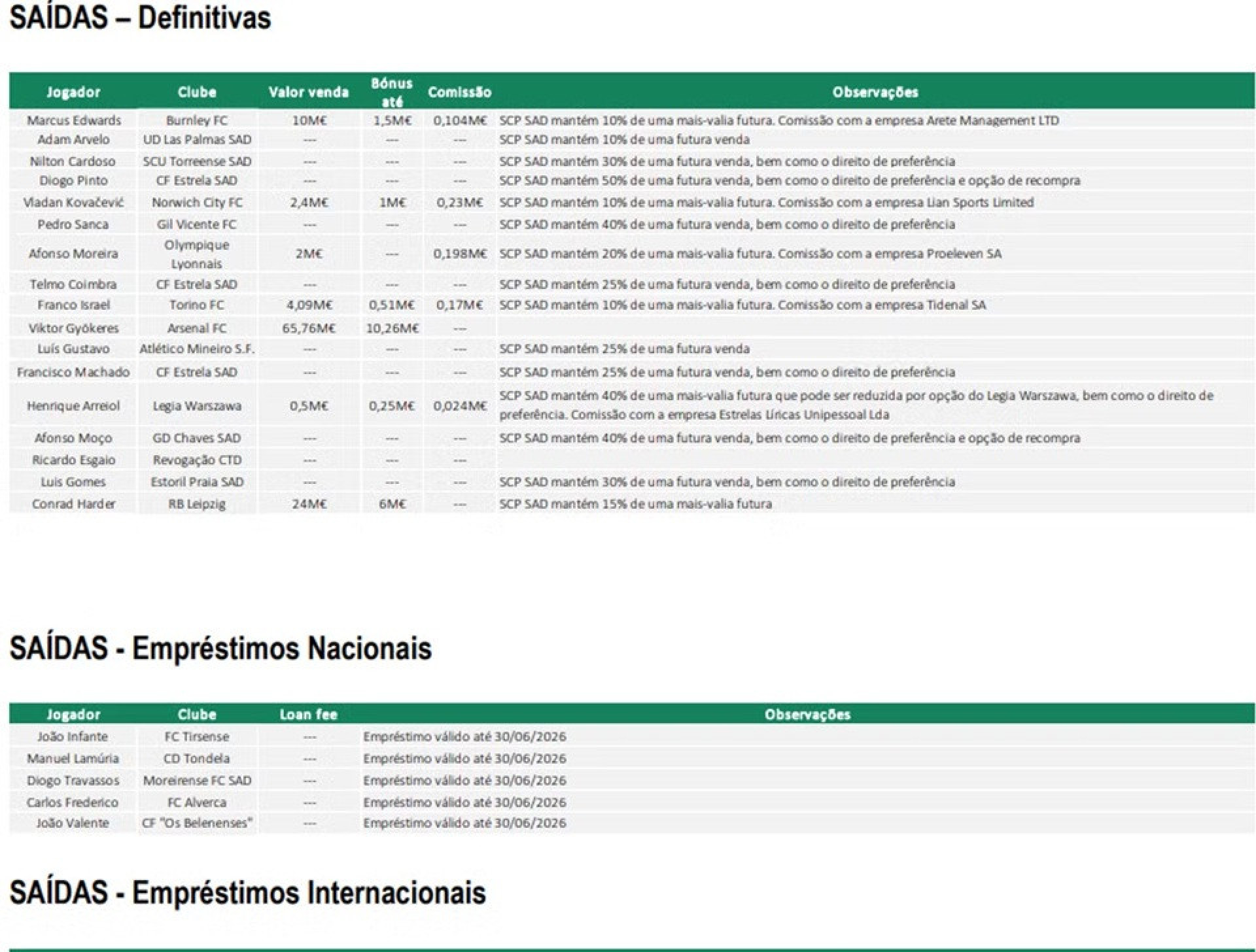Image resolution: width=1256 pixels, height=952 pixels.
Task: Click the Henrique Arreiol observation text
Action: 856,405
